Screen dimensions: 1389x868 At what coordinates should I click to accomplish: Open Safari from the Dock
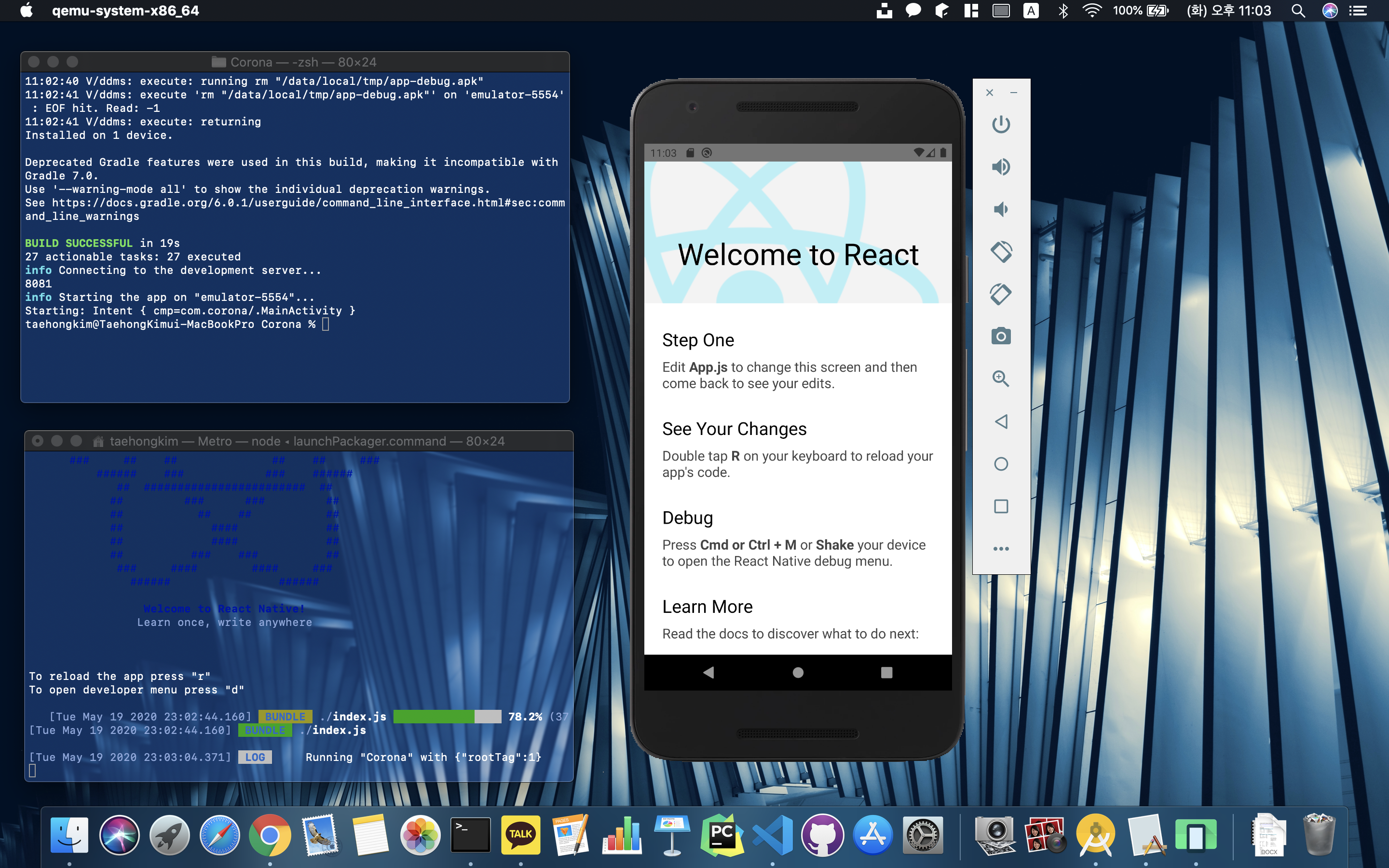tap(219, 835)
